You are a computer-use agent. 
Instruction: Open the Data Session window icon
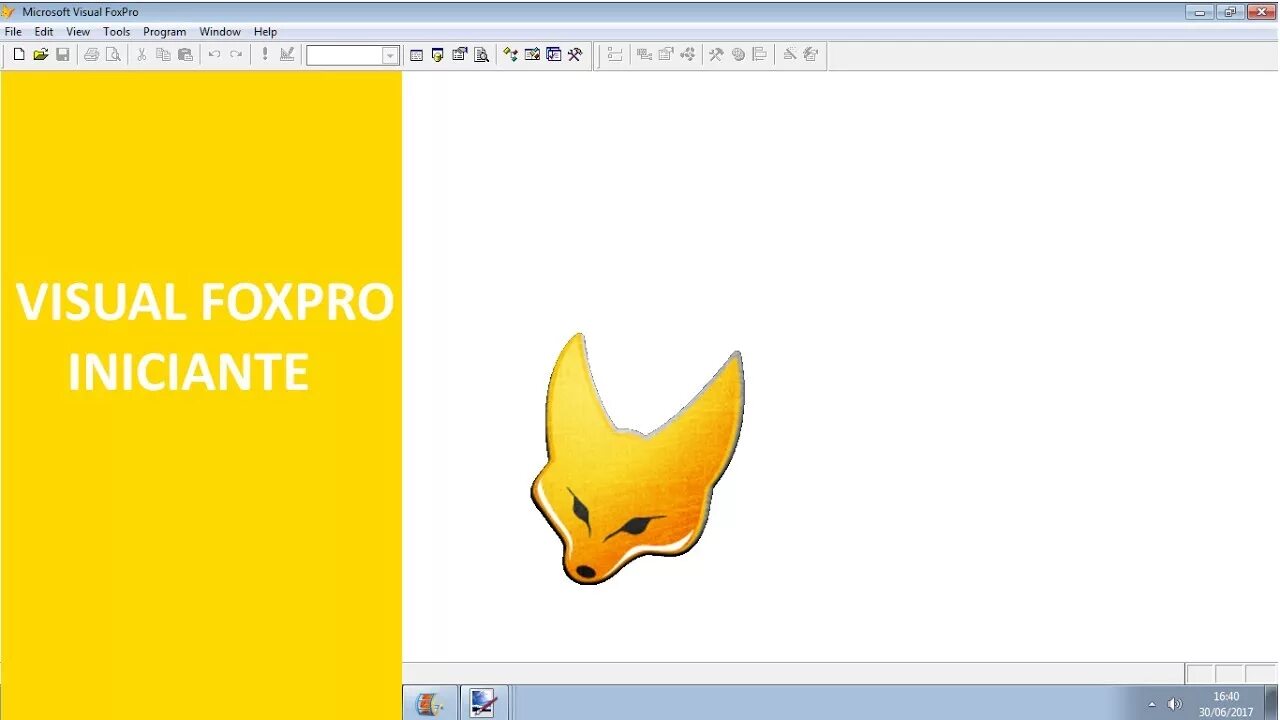click(438, 55)
